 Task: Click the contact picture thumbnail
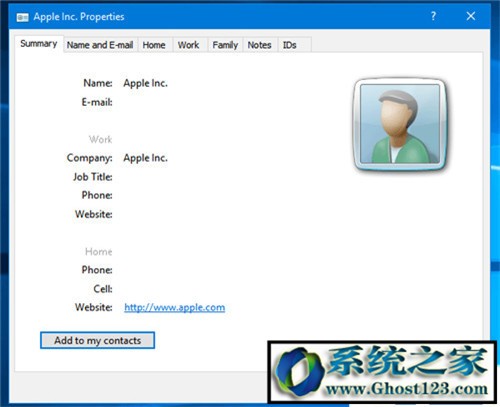(x=400, y=125)
